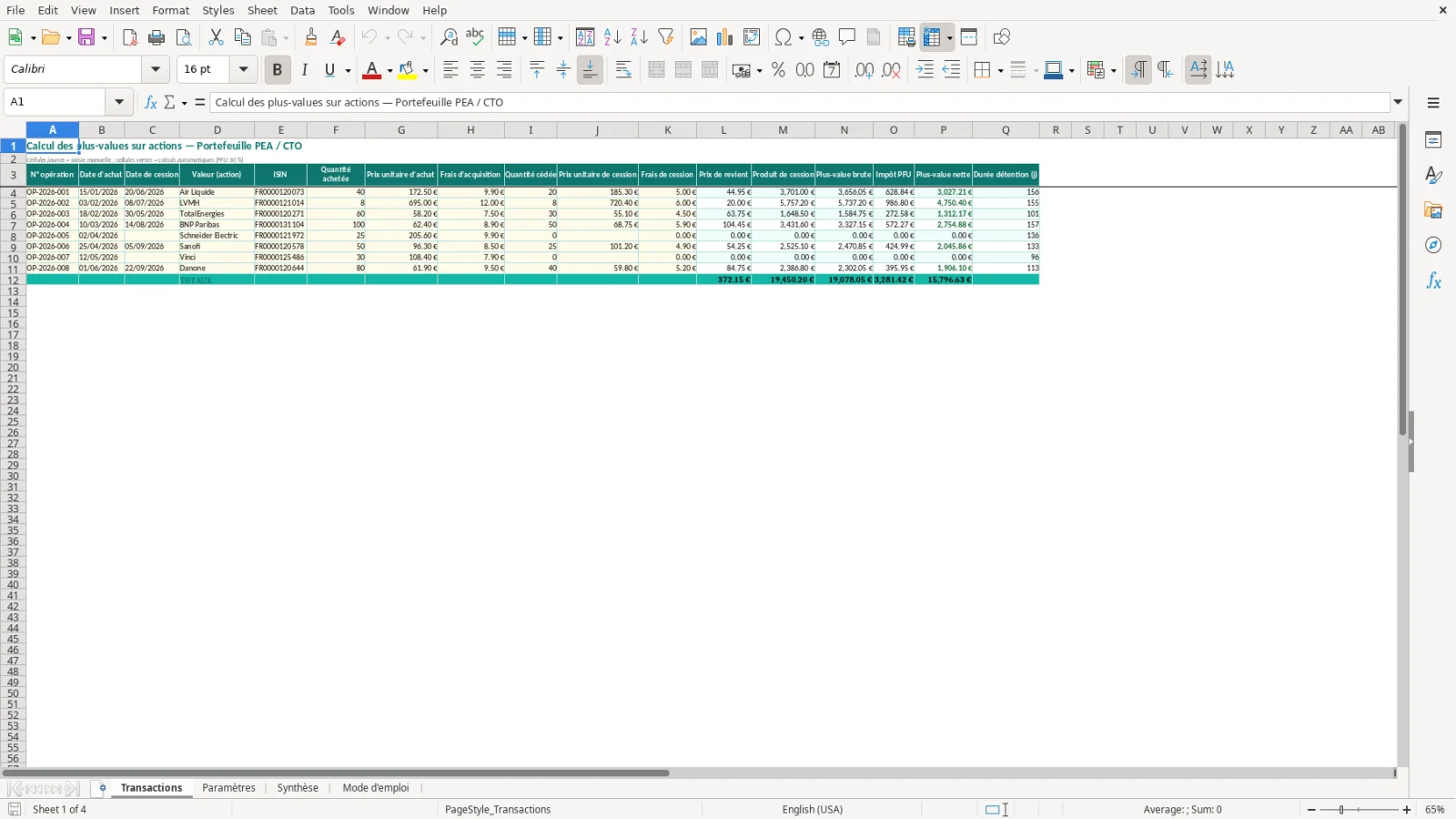Click into the formula input line
The width and height of the screenshot is (1456, 819).
pos(801,102)
